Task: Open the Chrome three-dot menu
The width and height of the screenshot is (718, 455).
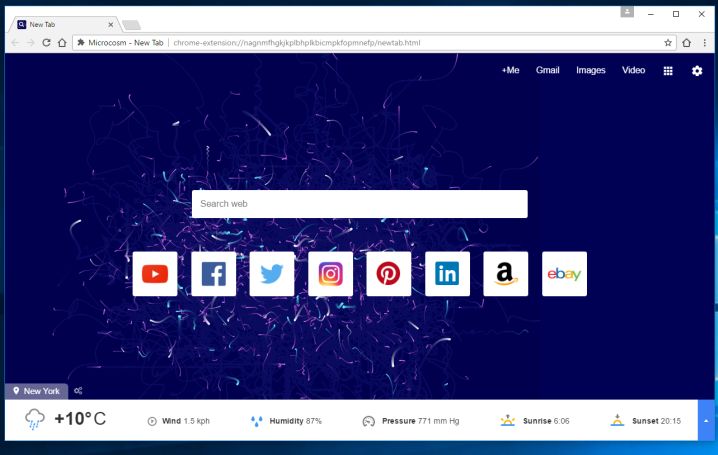Action: (705, 43)
